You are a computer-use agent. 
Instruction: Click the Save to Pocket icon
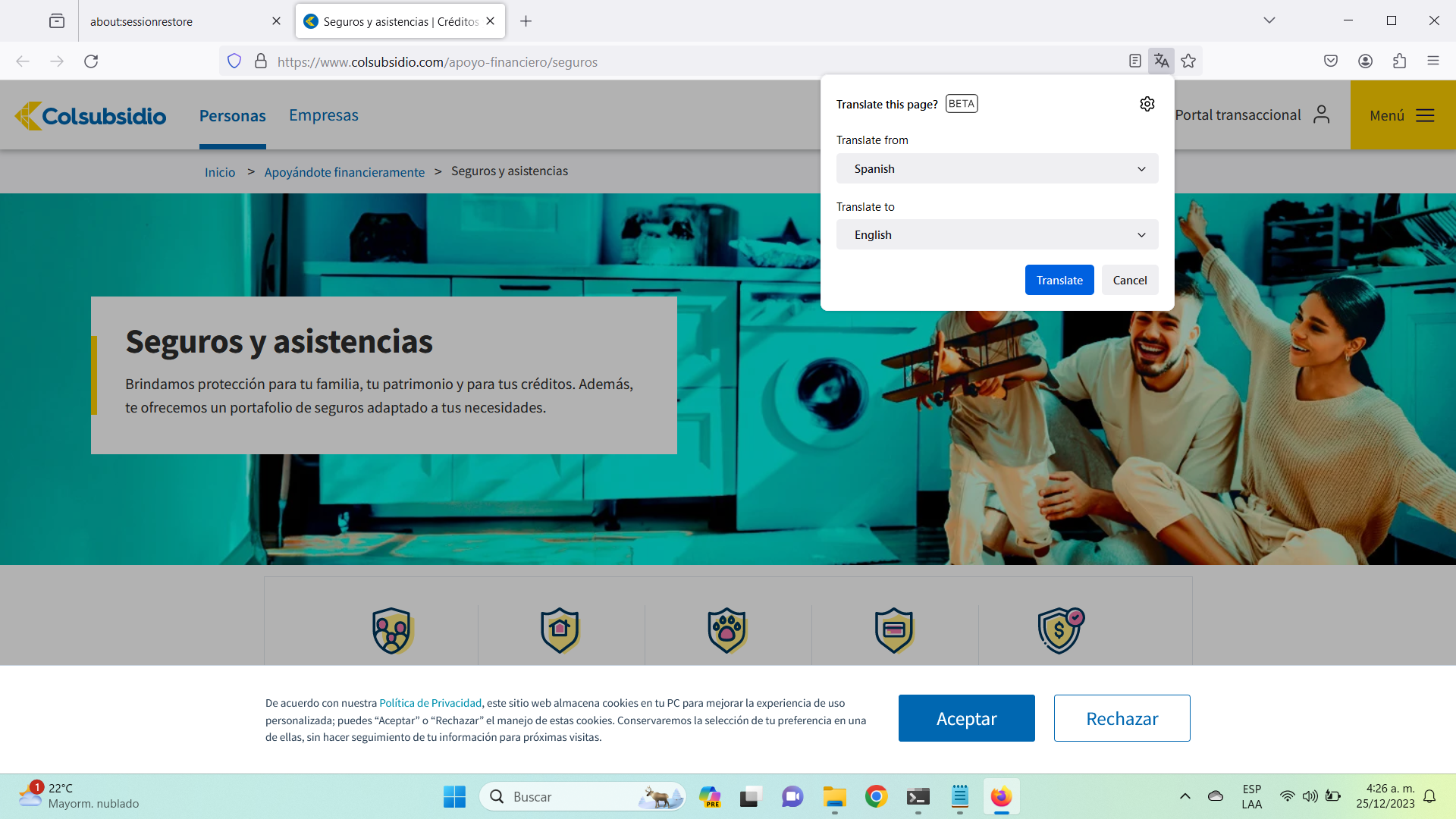click(x=1330, y=61)
